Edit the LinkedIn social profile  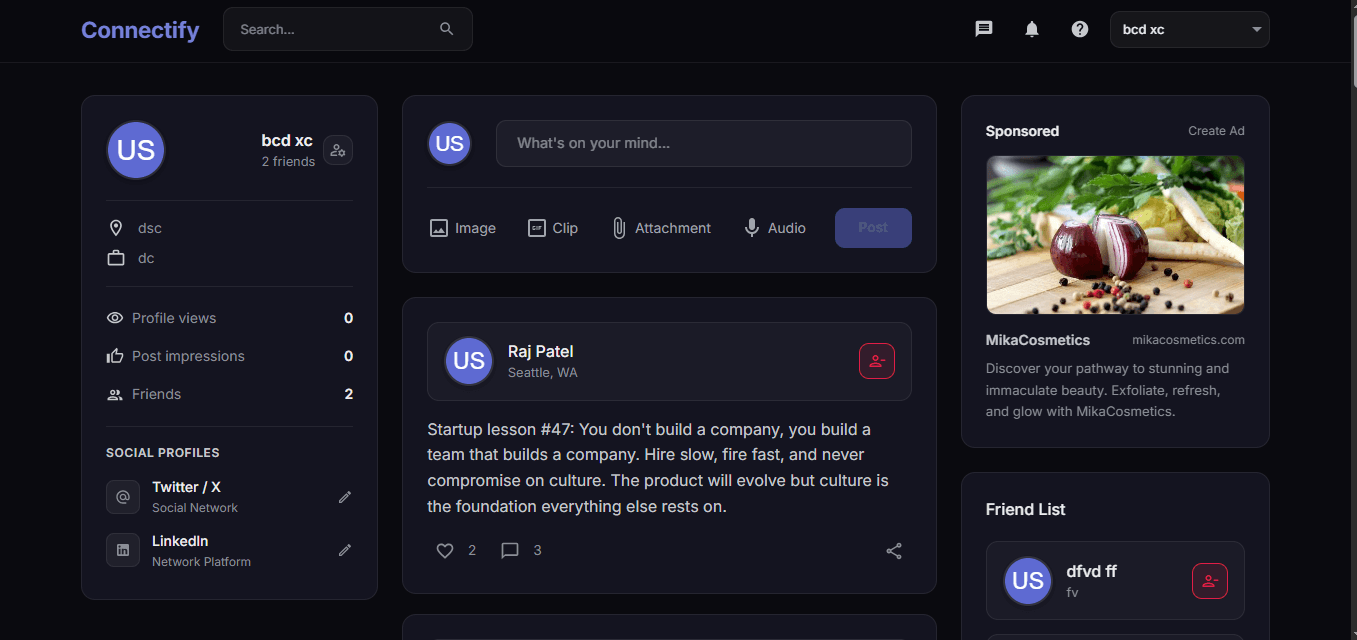click(x=345, y=550)
